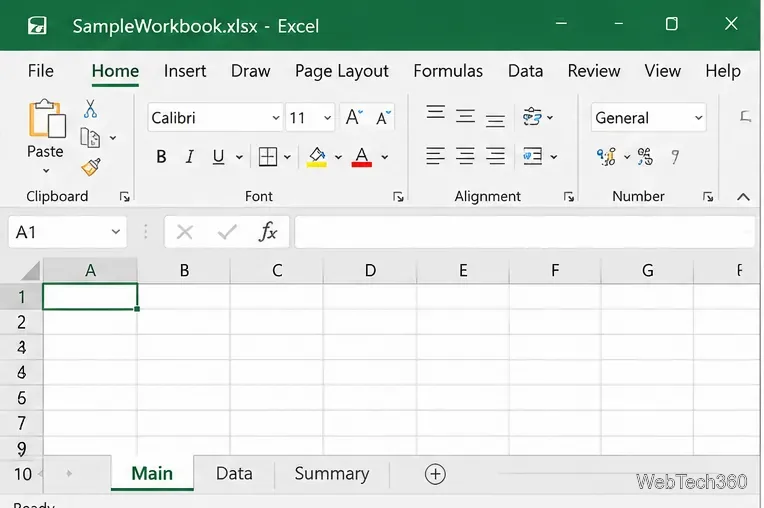Apply yellow fill color bucket
This screenshot has height=508, width=764.
pos(317,157)
